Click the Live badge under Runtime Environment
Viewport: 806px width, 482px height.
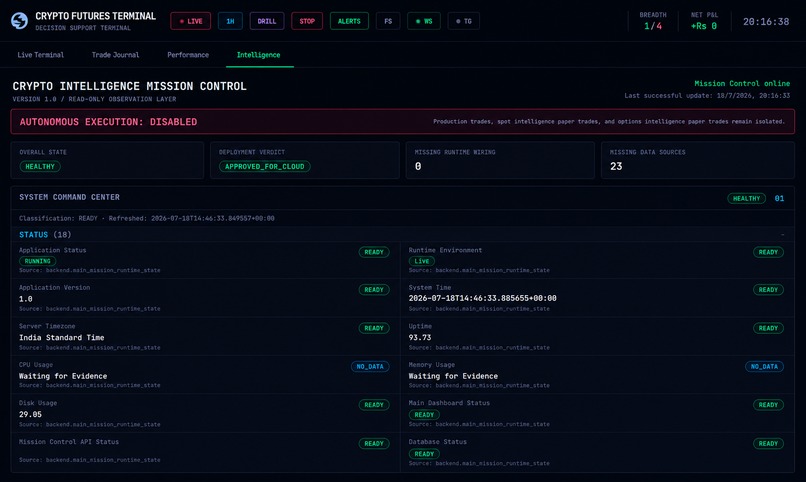coord(422,261)
